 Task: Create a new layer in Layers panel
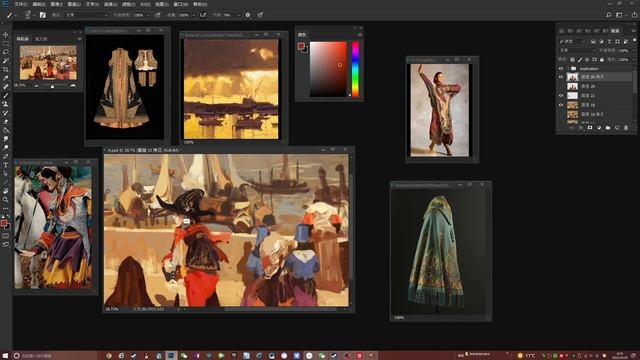tap(617, 128)
